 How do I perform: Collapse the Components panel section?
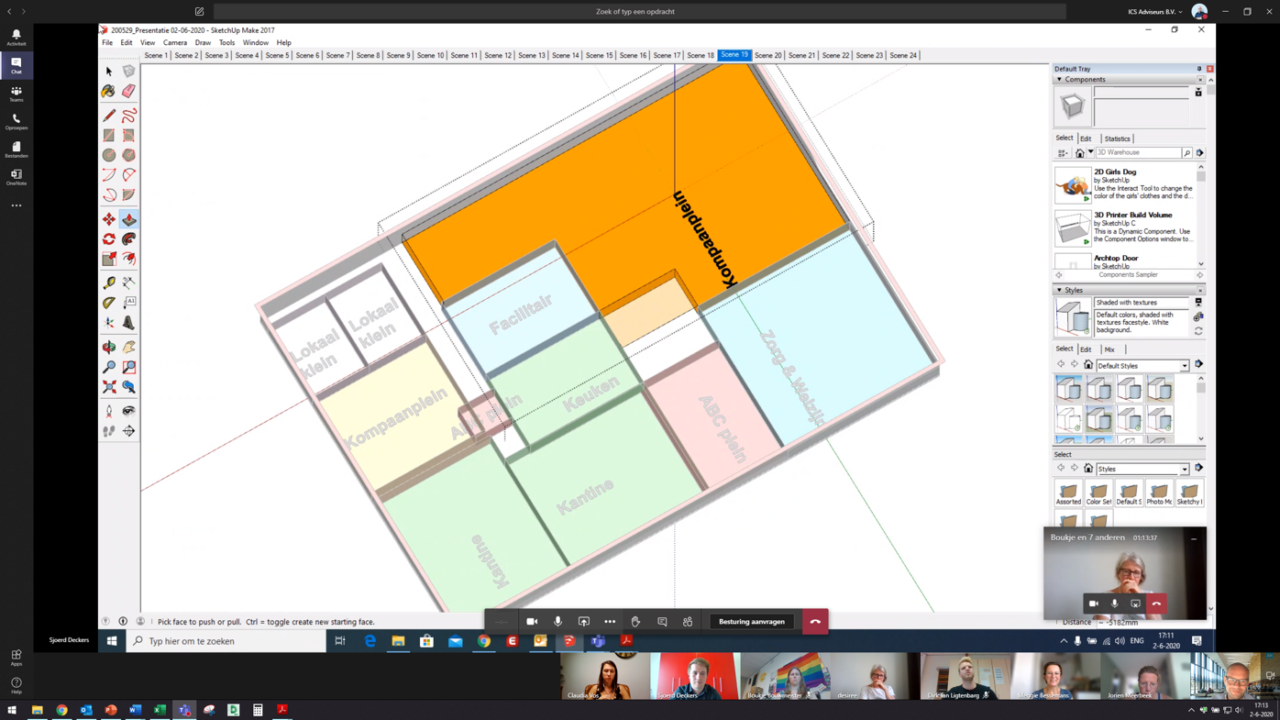tap(1060, 79)
